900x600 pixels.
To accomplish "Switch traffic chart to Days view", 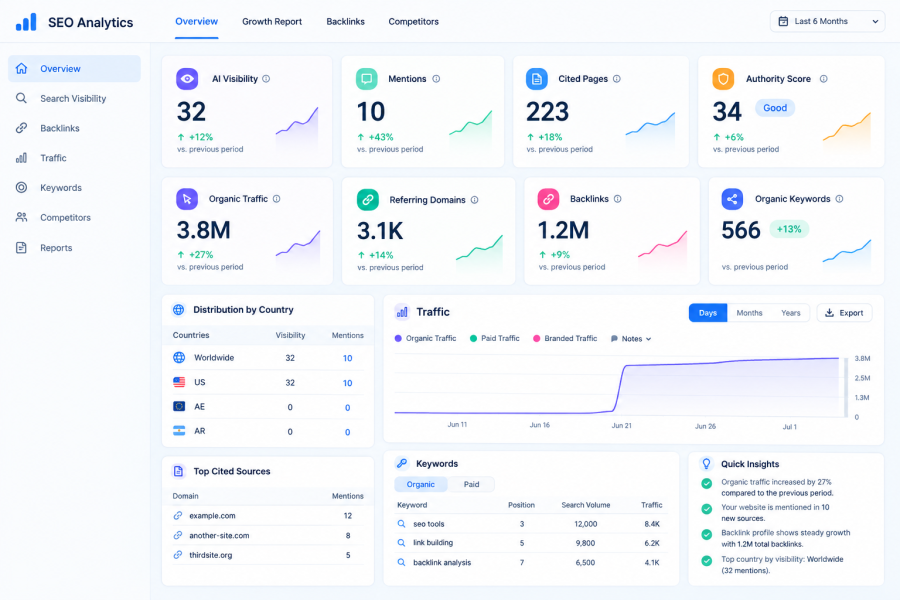I will point(708,313).
